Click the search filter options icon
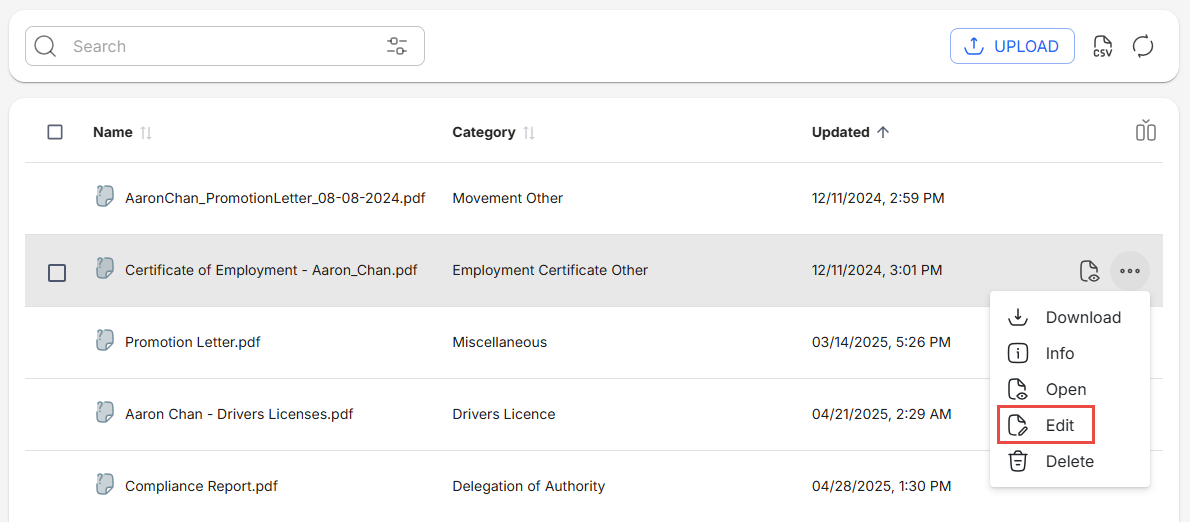The height and width of the screenshot is (522, 1190). click(397, 46)
